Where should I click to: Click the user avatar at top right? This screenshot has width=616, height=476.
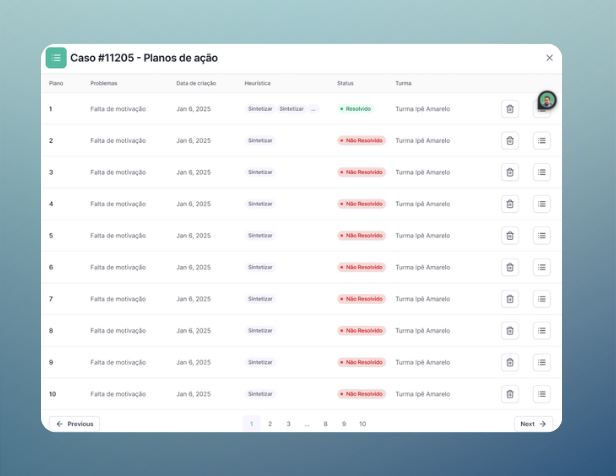547,100
